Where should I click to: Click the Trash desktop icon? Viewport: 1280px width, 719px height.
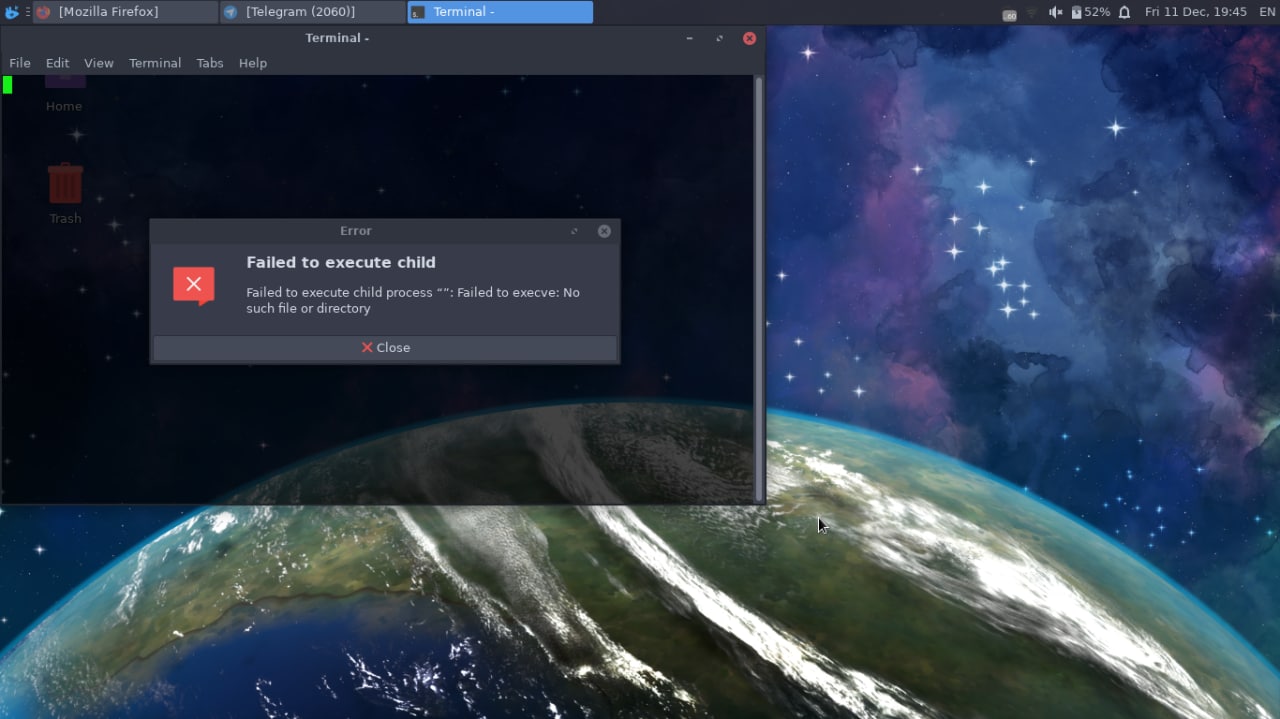coord(65,194)
